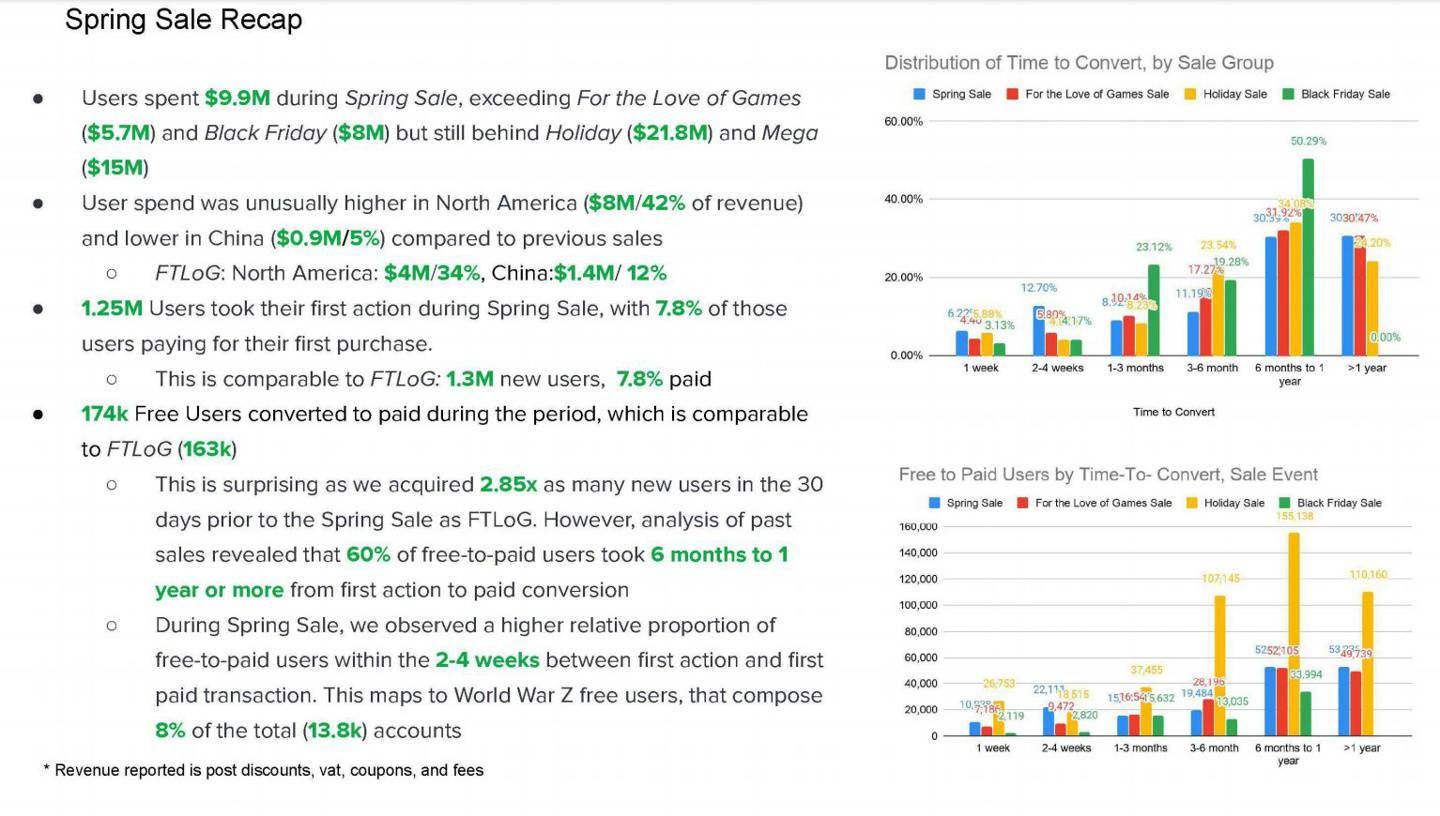Click the 50.29% green Black Friday bar
The height and width of the screenshot is (816, 1440).
1308,257
